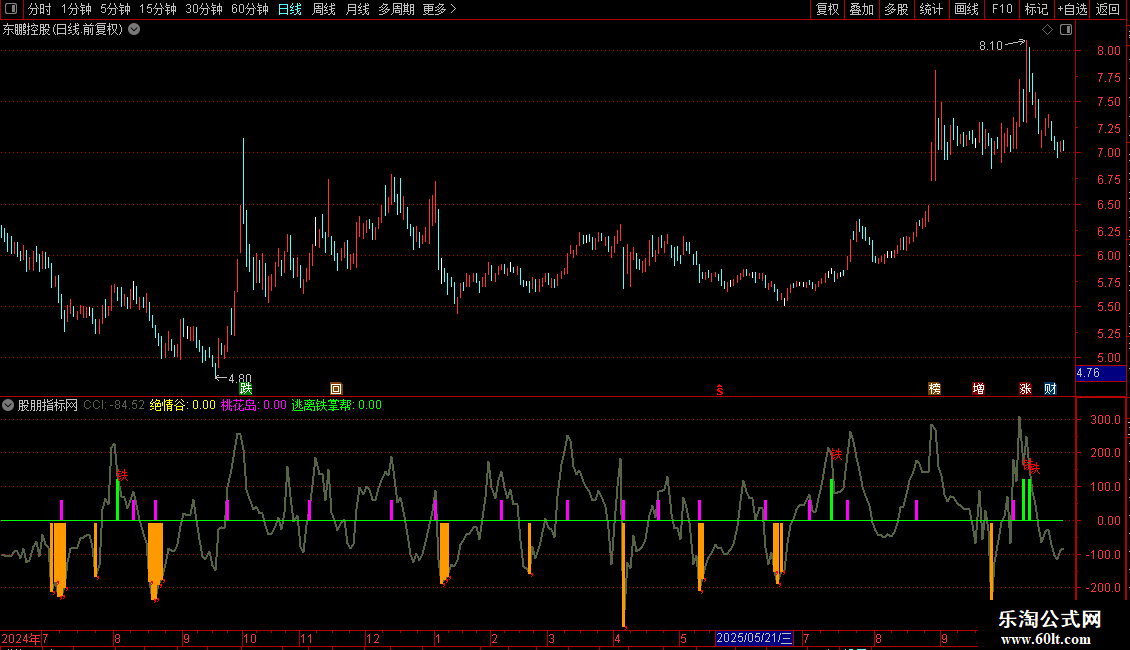Expand the 更多 periods menu
Viewport: 1130px width, 650px height.
[439, 9]
